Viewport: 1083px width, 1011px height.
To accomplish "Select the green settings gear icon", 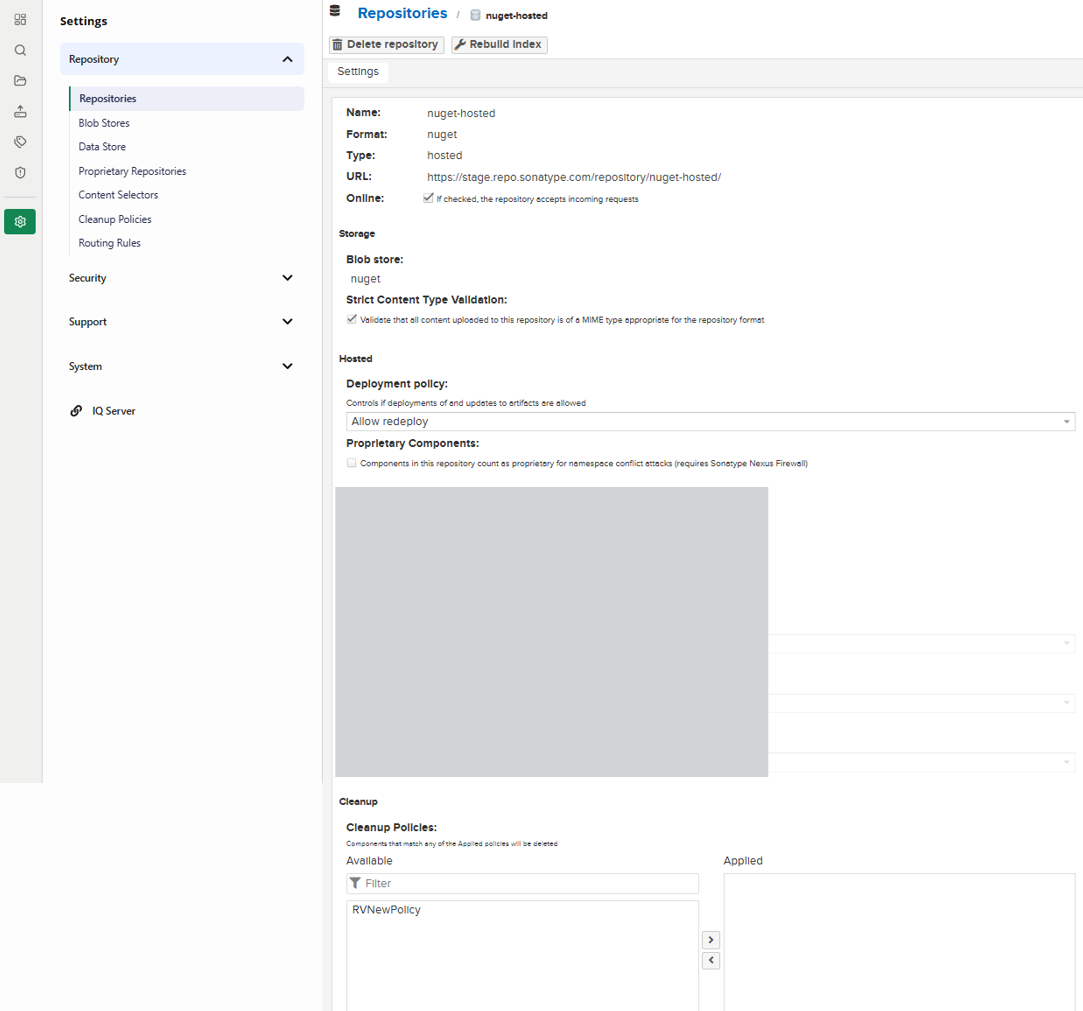I will pos(20,222).
